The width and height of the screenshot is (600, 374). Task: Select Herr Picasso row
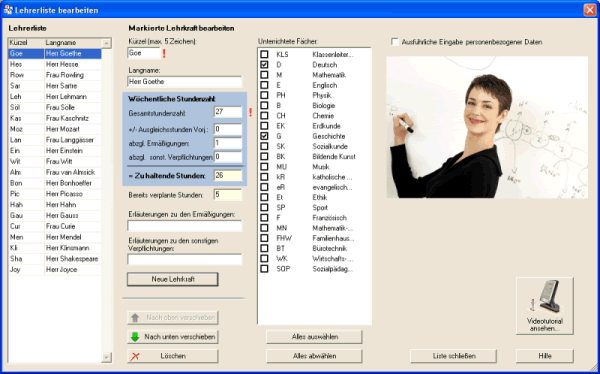pyautogui.click(x=55, y=194)
